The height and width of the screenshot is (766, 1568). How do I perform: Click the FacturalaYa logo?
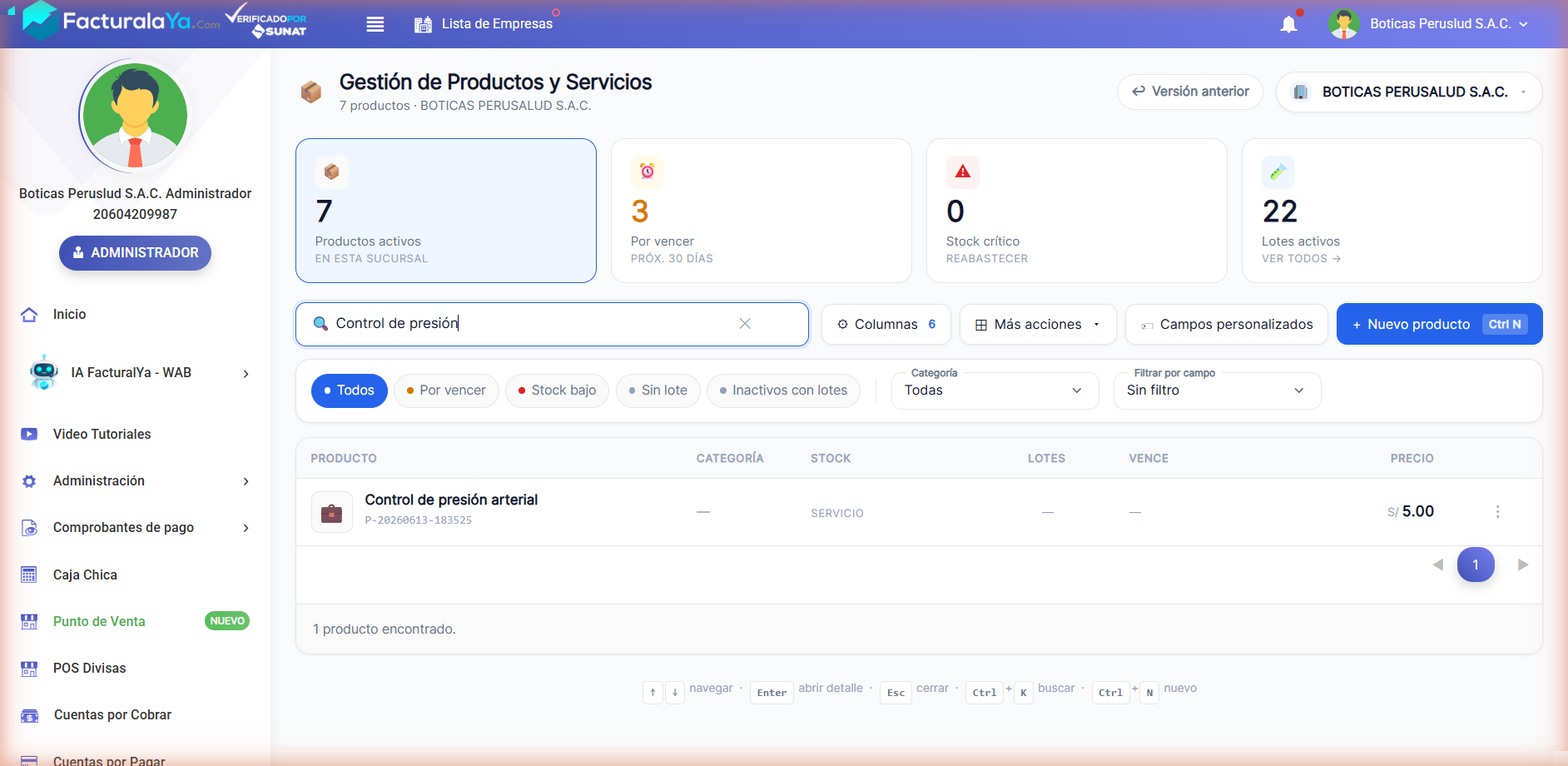[x=121, y=21]
